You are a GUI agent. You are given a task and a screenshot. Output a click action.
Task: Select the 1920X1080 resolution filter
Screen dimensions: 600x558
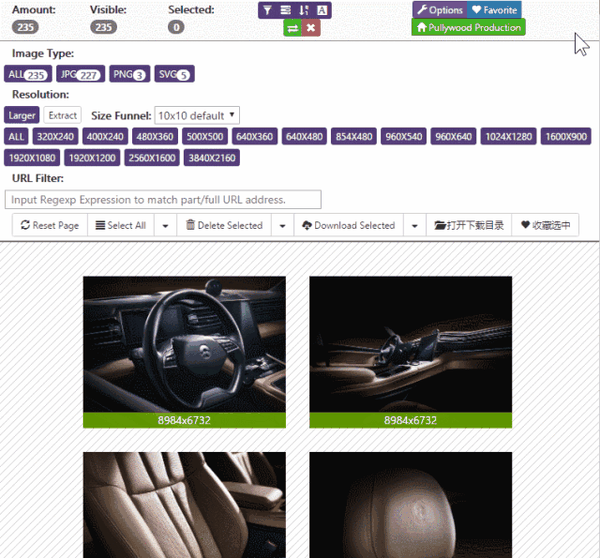point(32,158)
